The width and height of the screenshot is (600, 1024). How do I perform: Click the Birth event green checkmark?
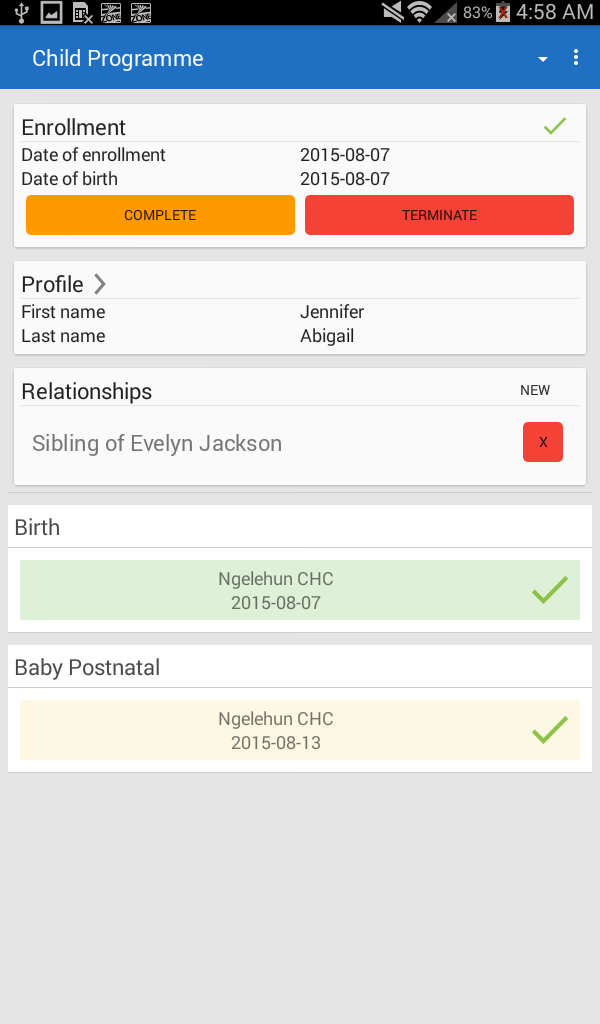pos(549,590)
